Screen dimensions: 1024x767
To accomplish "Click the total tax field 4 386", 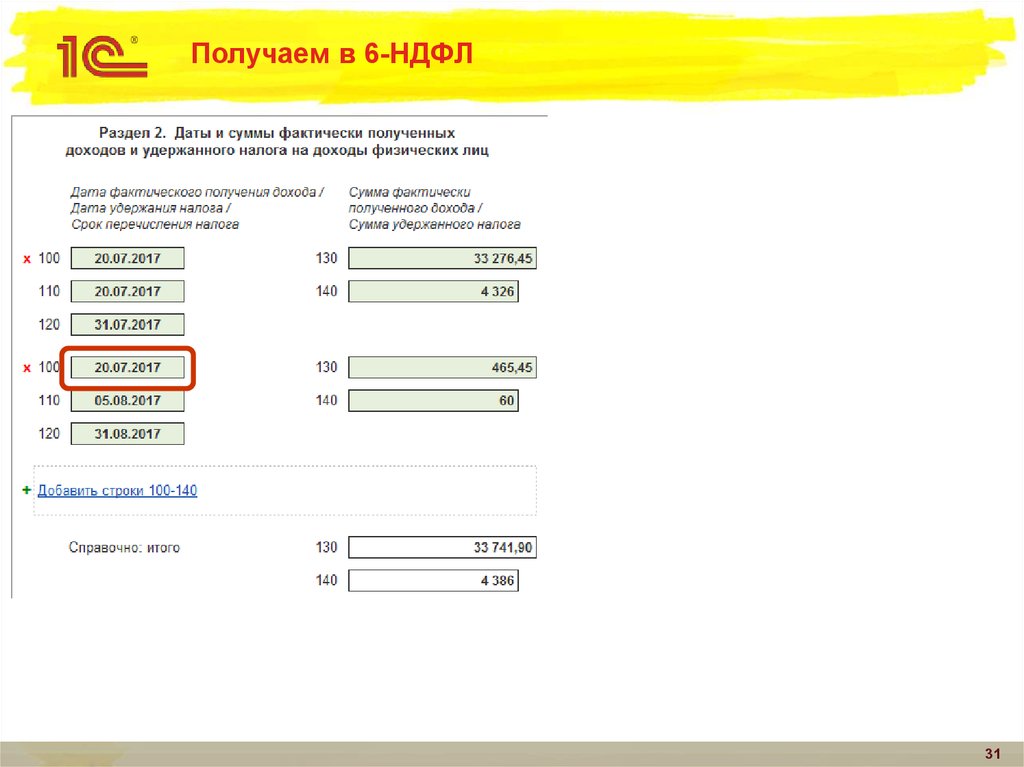I will click(432, 580).
